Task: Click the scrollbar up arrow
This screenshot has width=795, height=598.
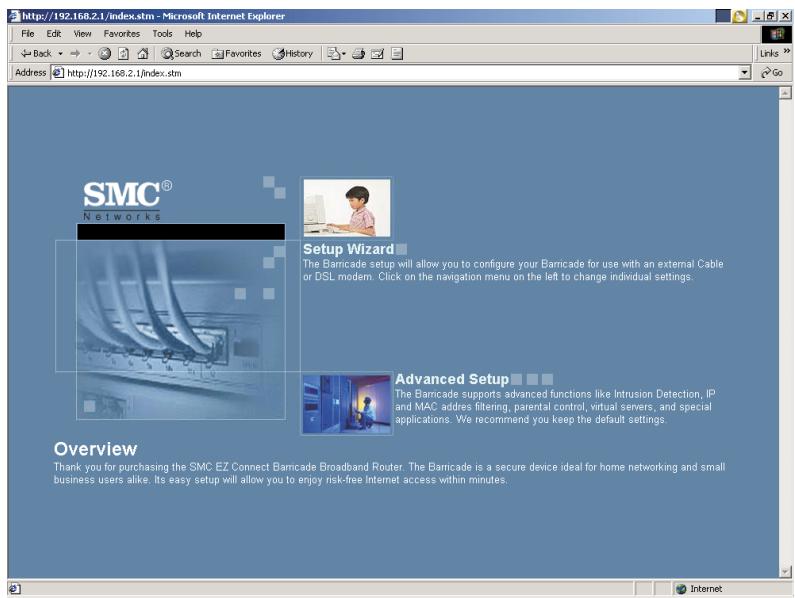Action: [785, 93]
